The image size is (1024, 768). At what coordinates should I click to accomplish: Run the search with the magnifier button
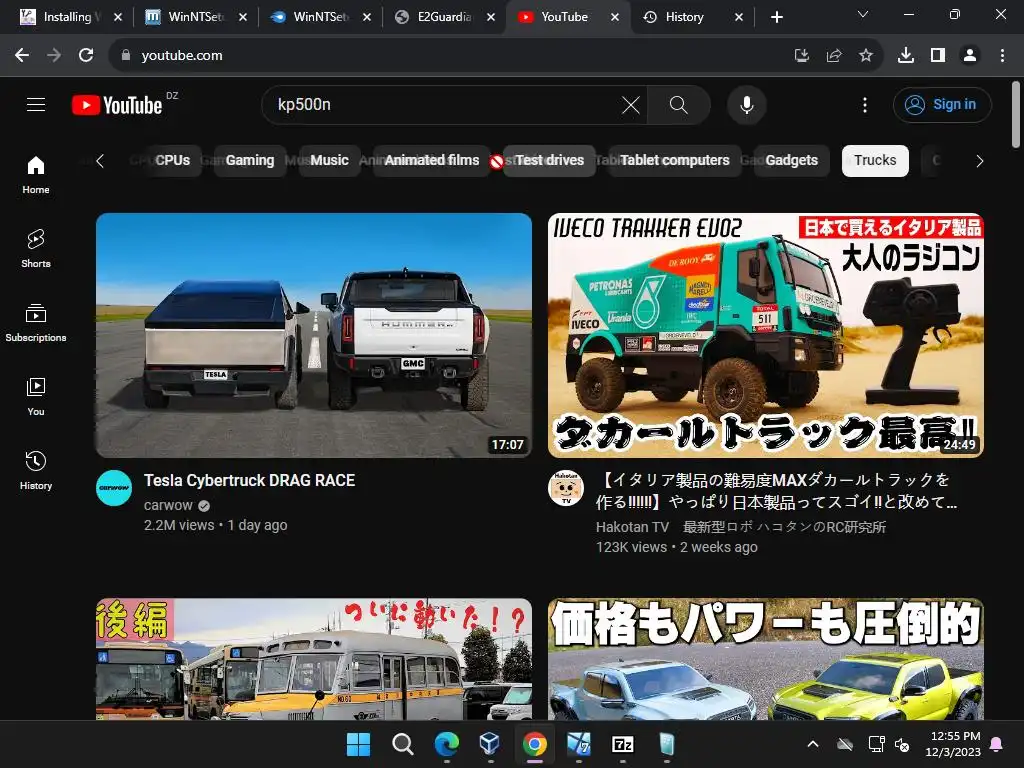click(x=679, y=105)
